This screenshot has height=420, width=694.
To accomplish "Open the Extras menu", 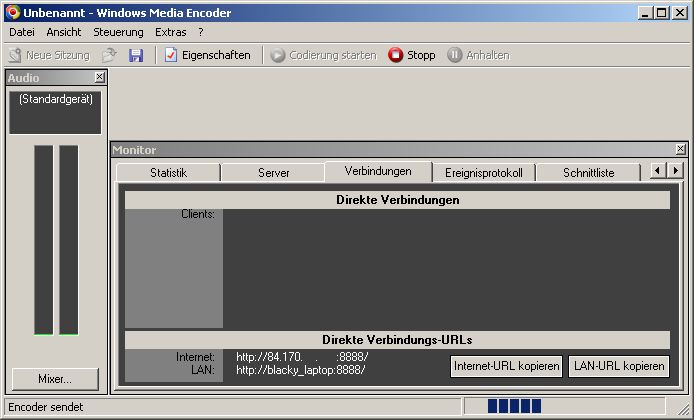I will (x=171, y=32).
